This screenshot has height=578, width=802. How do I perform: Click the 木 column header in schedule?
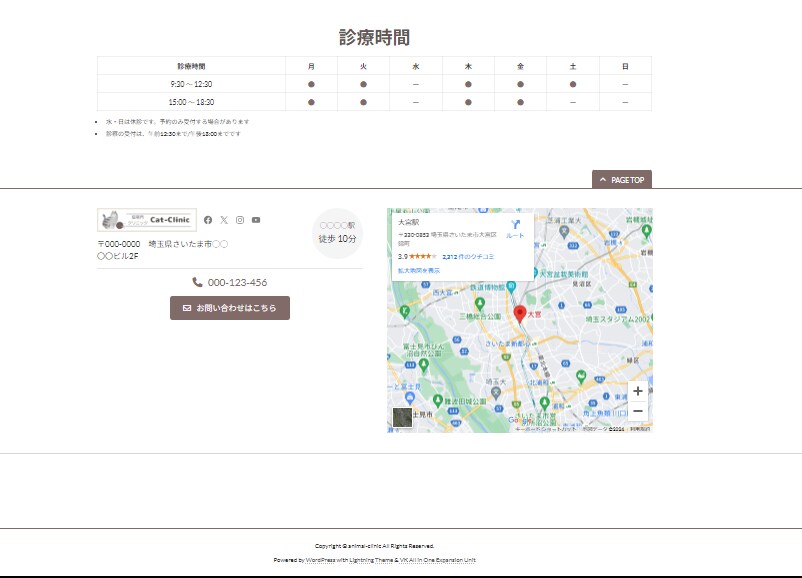click(x=468, y=66)
